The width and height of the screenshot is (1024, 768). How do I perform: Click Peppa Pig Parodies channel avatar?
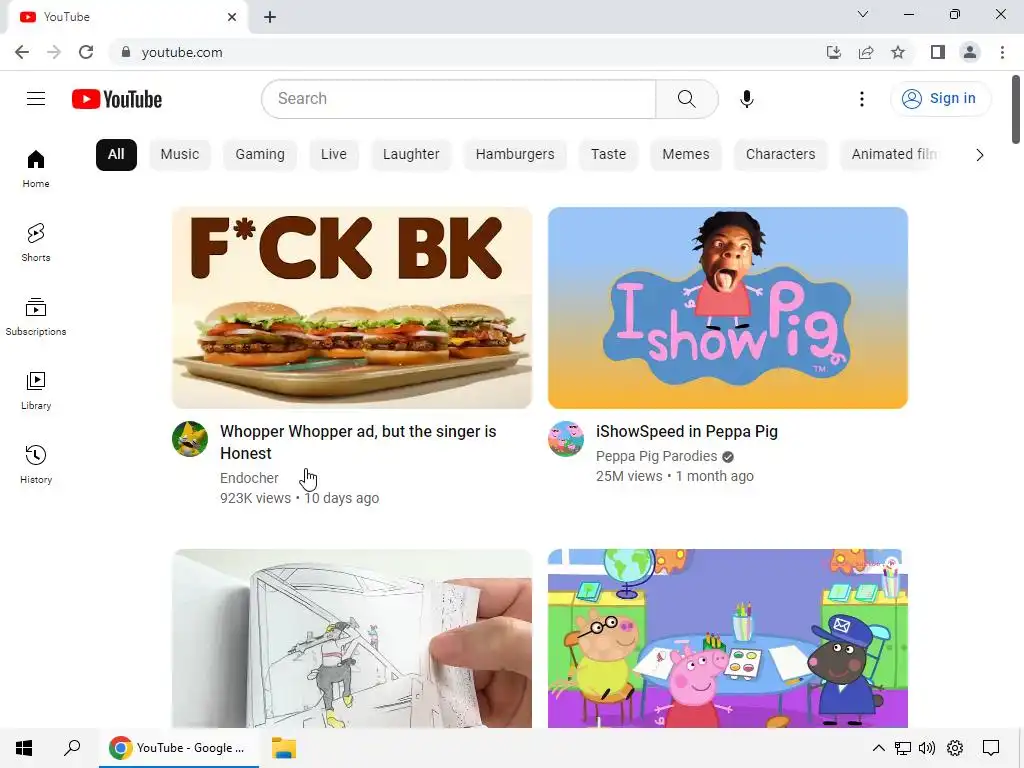coord(566,439)
